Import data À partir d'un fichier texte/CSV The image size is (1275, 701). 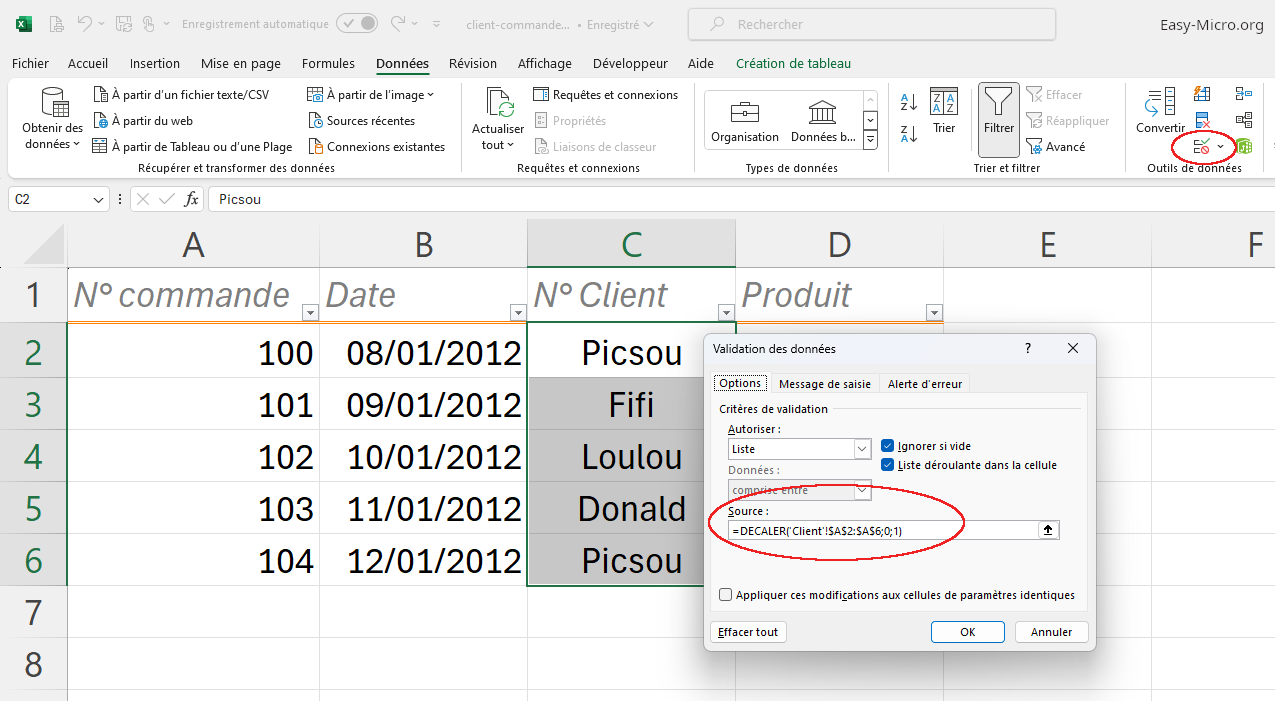coord(181,95)
